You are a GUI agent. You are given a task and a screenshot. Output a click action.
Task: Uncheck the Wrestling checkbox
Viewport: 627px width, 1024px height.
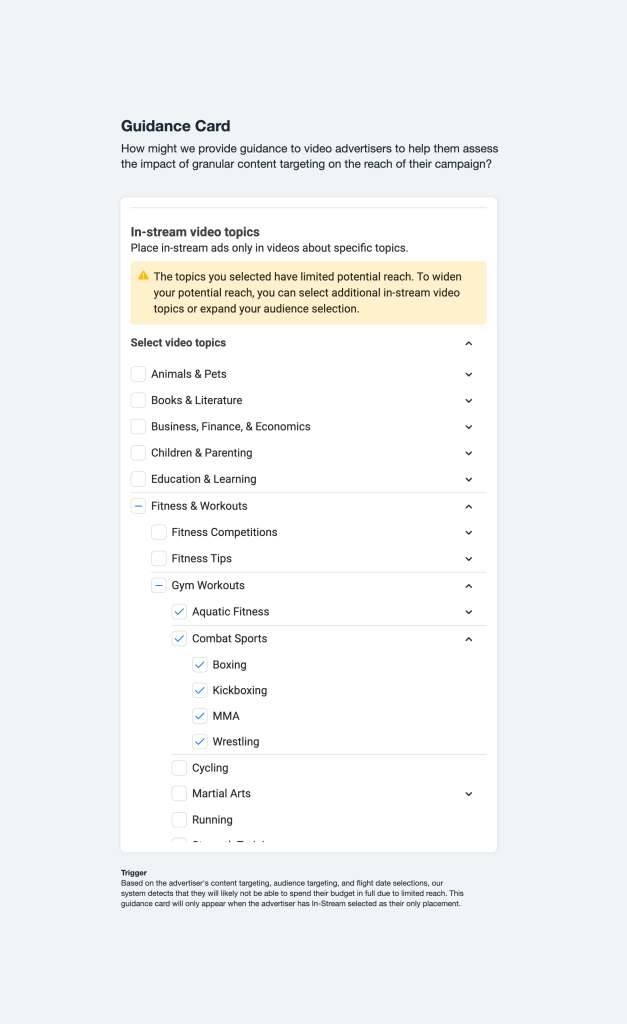(x=200, y=741)
